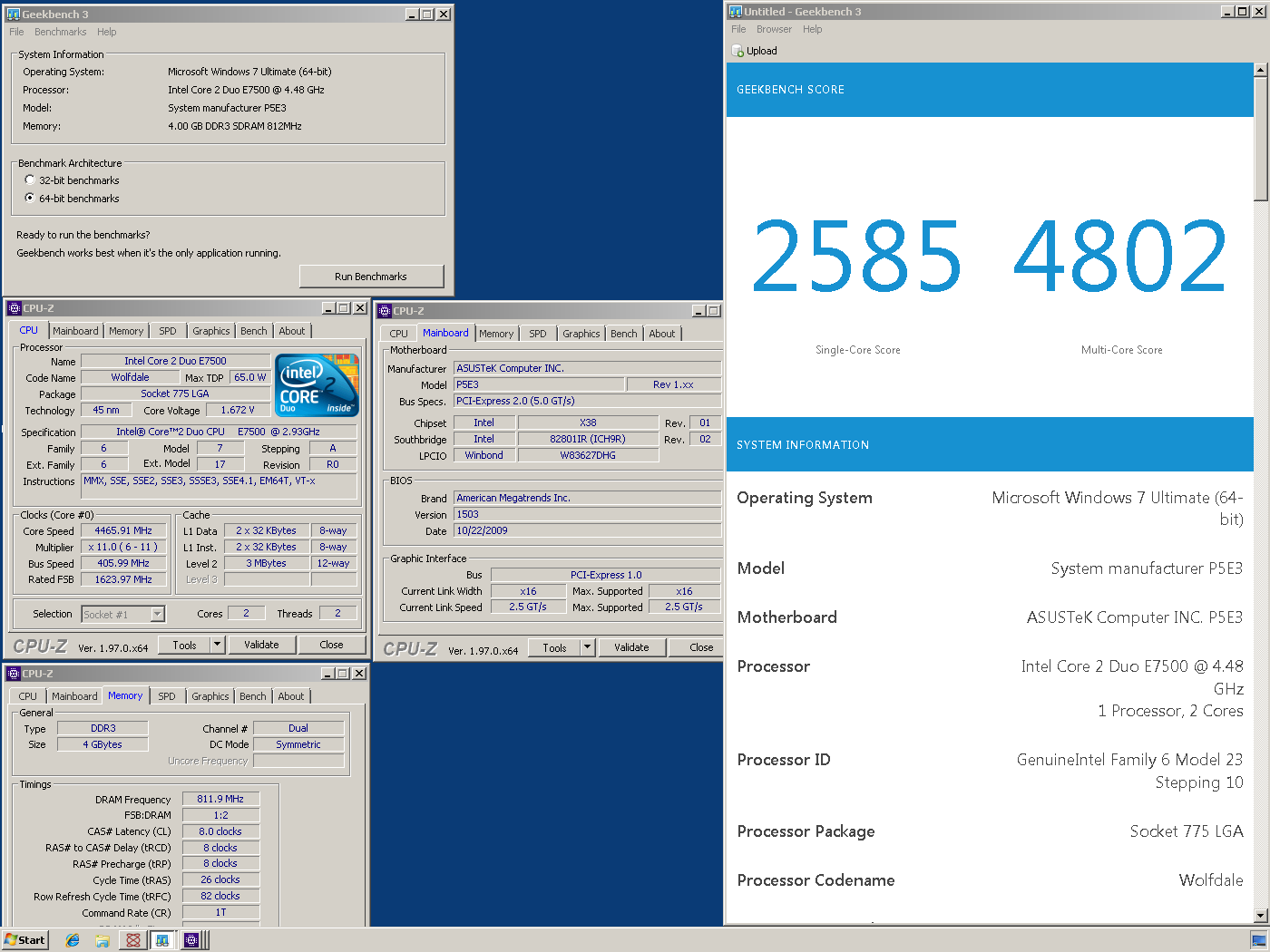The width and height of the screenshot is (1270, 952).
Task: Click Tools button in CPU-Z CPU window
Action: coord(185,645)
